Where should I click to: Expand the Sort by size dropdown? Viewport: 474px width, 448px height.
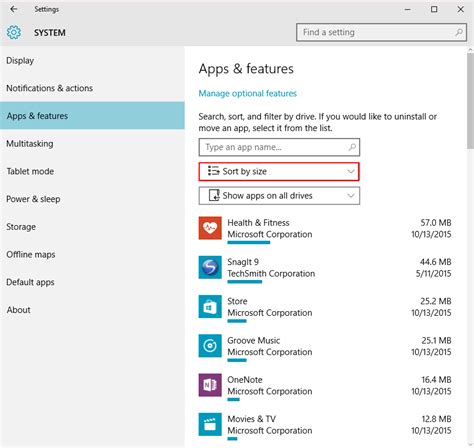pyautogui.click(x=279, y=172)
